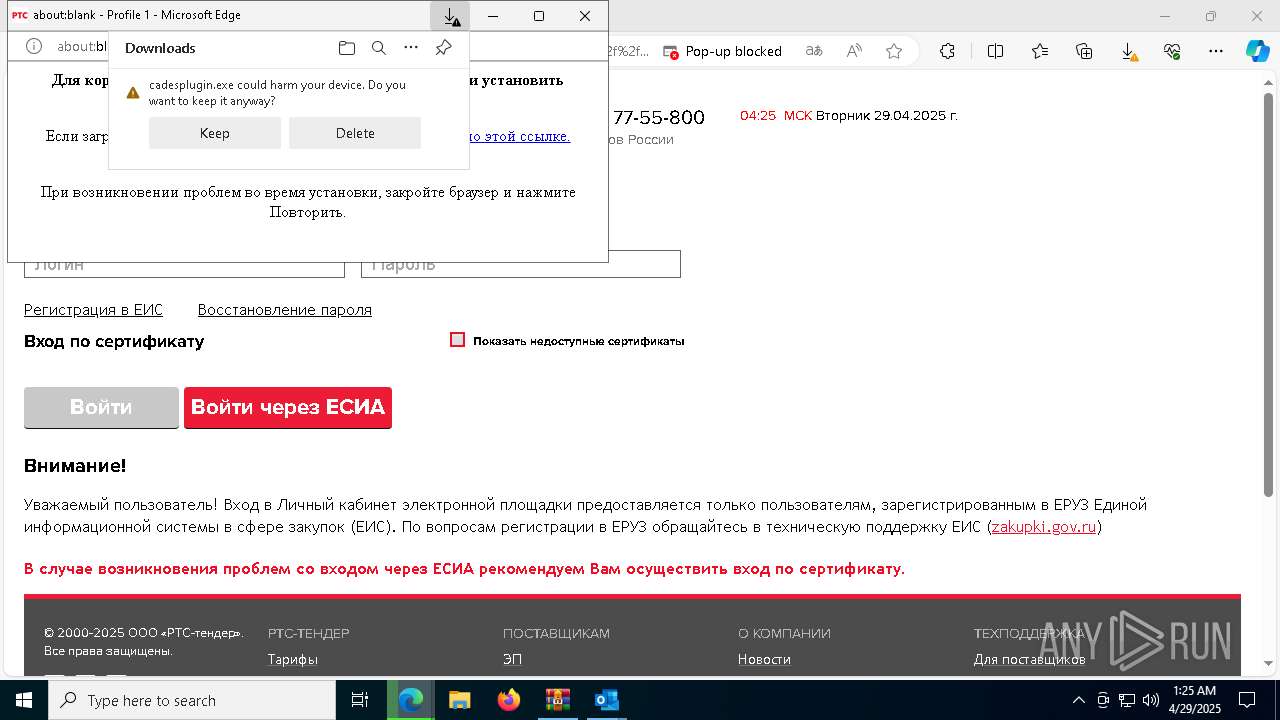This screenshot has width=1280, height=720.
Task: Toggle split screen view icon
Action: pyautogui.click(x=996, y=51)
